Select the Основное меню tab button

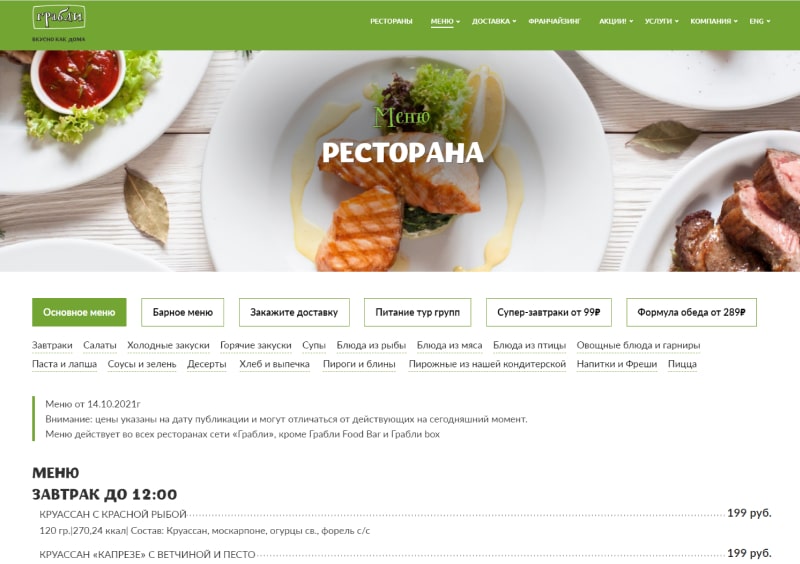tap(79, 312)
